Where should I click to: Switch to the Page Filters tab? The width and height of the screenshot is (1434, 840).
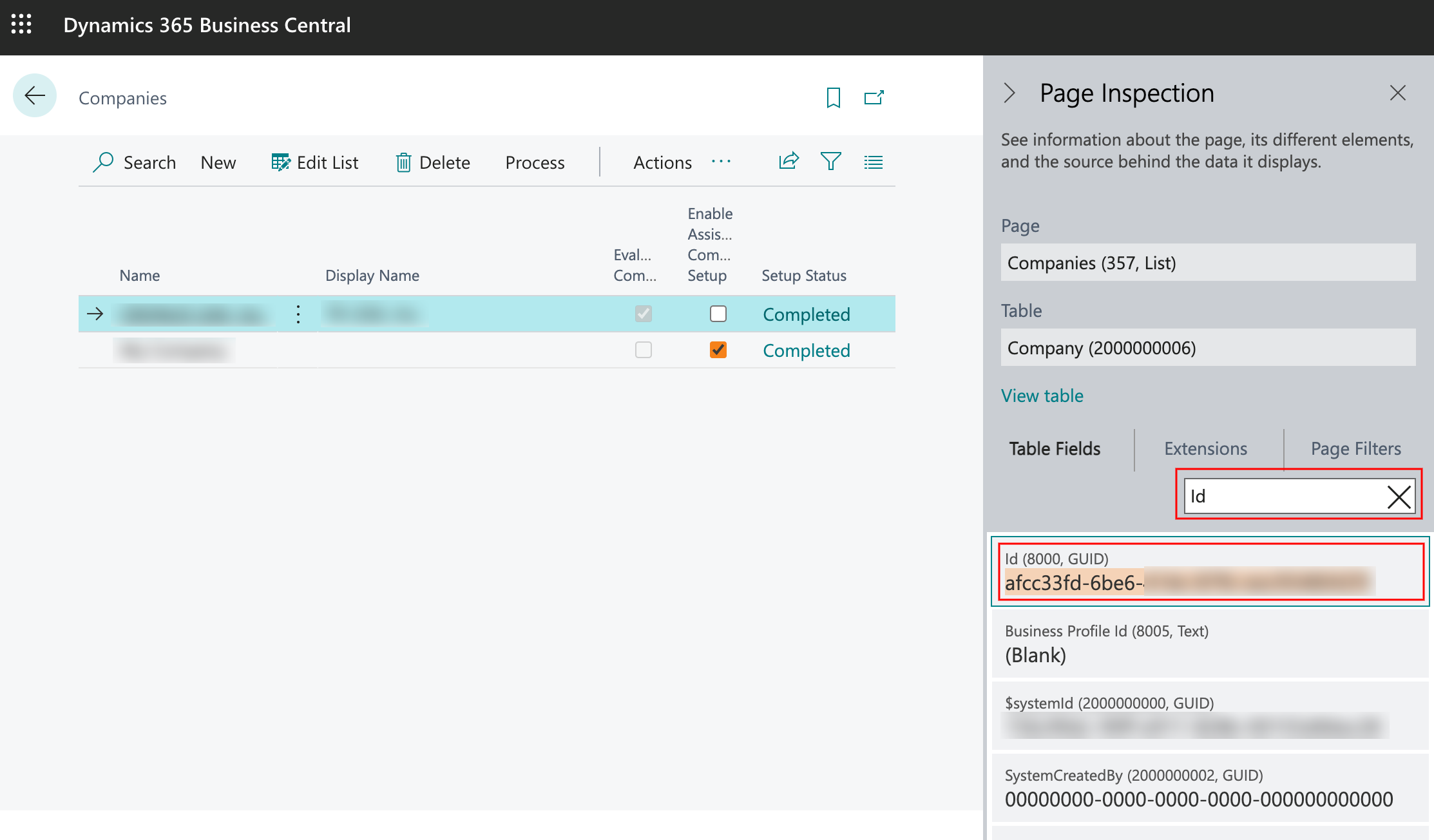tap(1355, 448)
